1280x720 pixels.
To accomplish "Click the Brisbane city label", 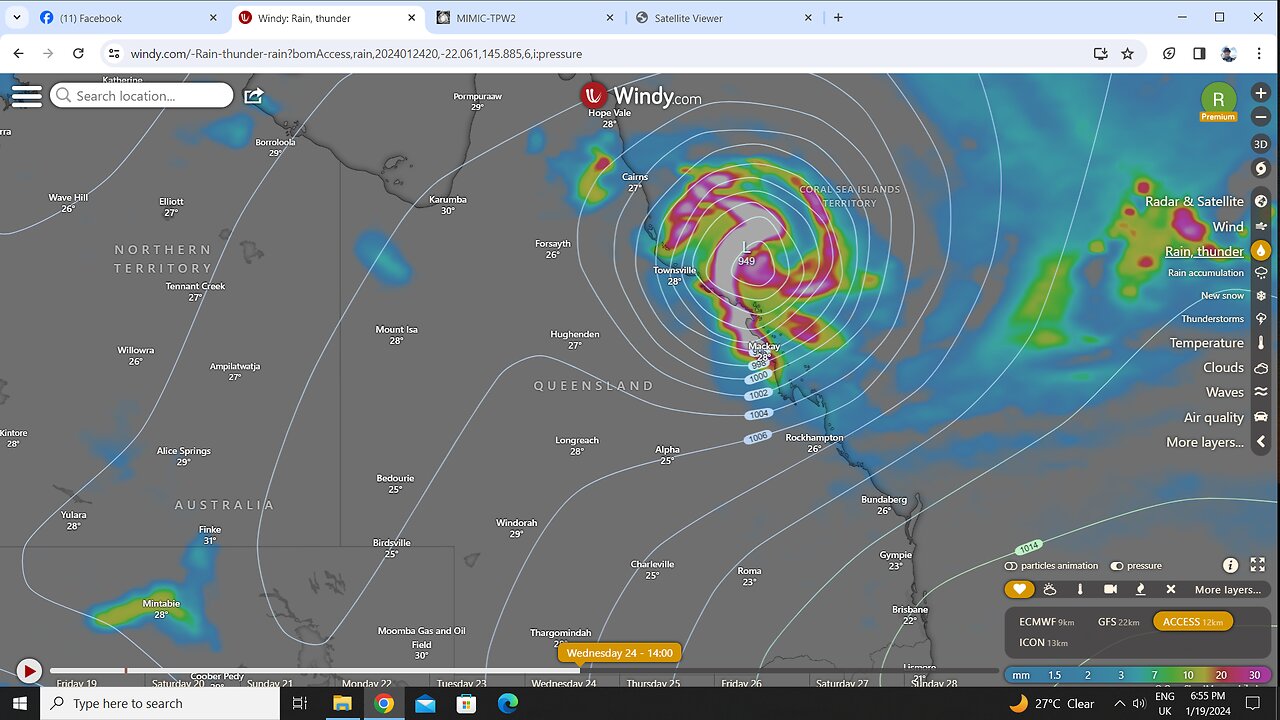I will [x=910, y=609].
